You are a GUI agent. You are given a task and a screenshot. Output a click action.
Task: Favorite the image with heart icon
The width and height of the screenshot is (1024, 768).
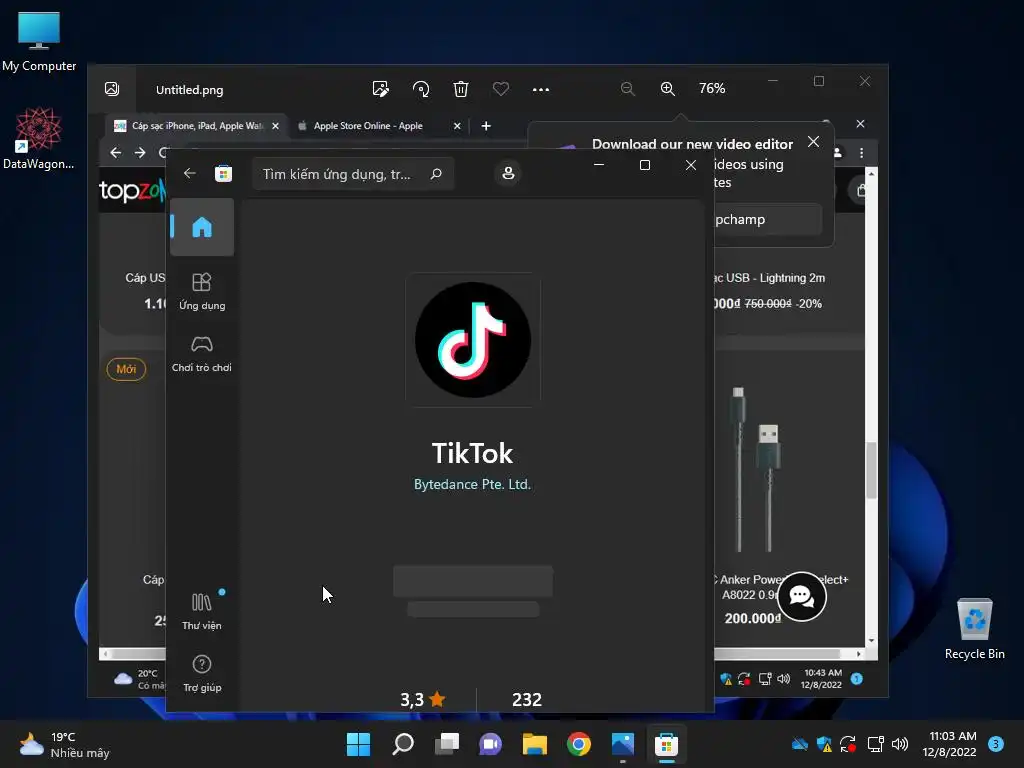(500, 89)
